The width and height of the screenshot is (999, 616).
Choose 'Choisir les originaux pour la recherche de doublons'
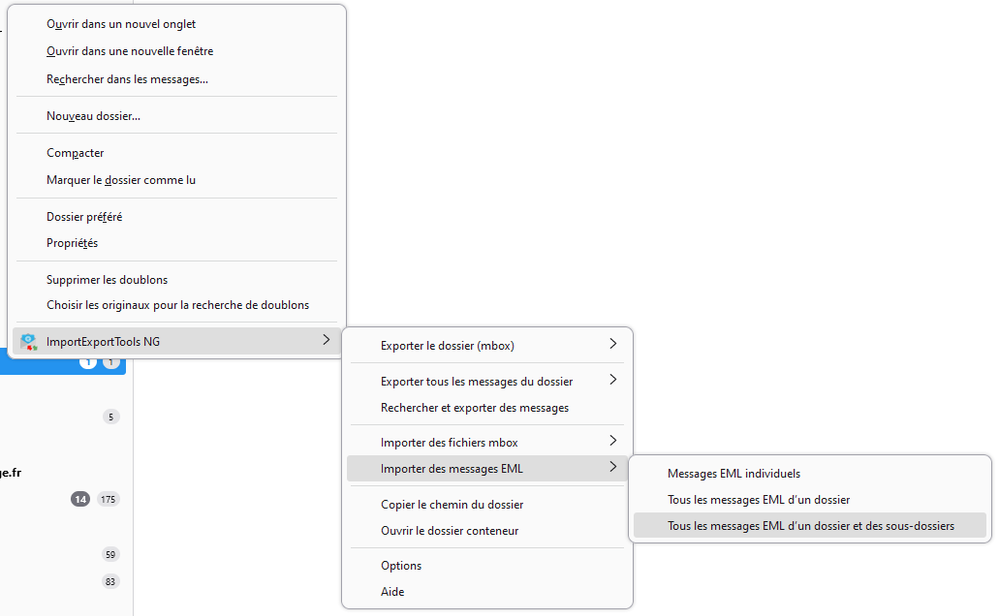coord(176,305)
